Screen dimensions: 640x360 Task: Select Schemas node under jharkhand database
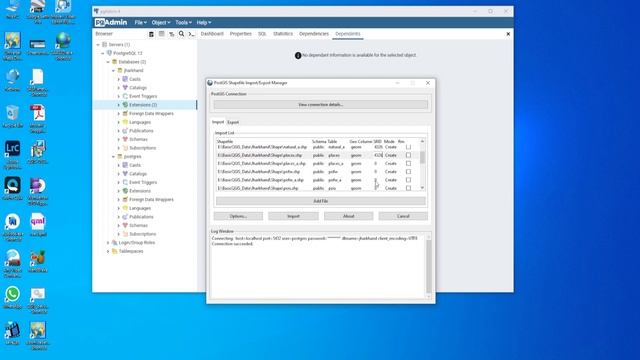click(x=138, y=139)
